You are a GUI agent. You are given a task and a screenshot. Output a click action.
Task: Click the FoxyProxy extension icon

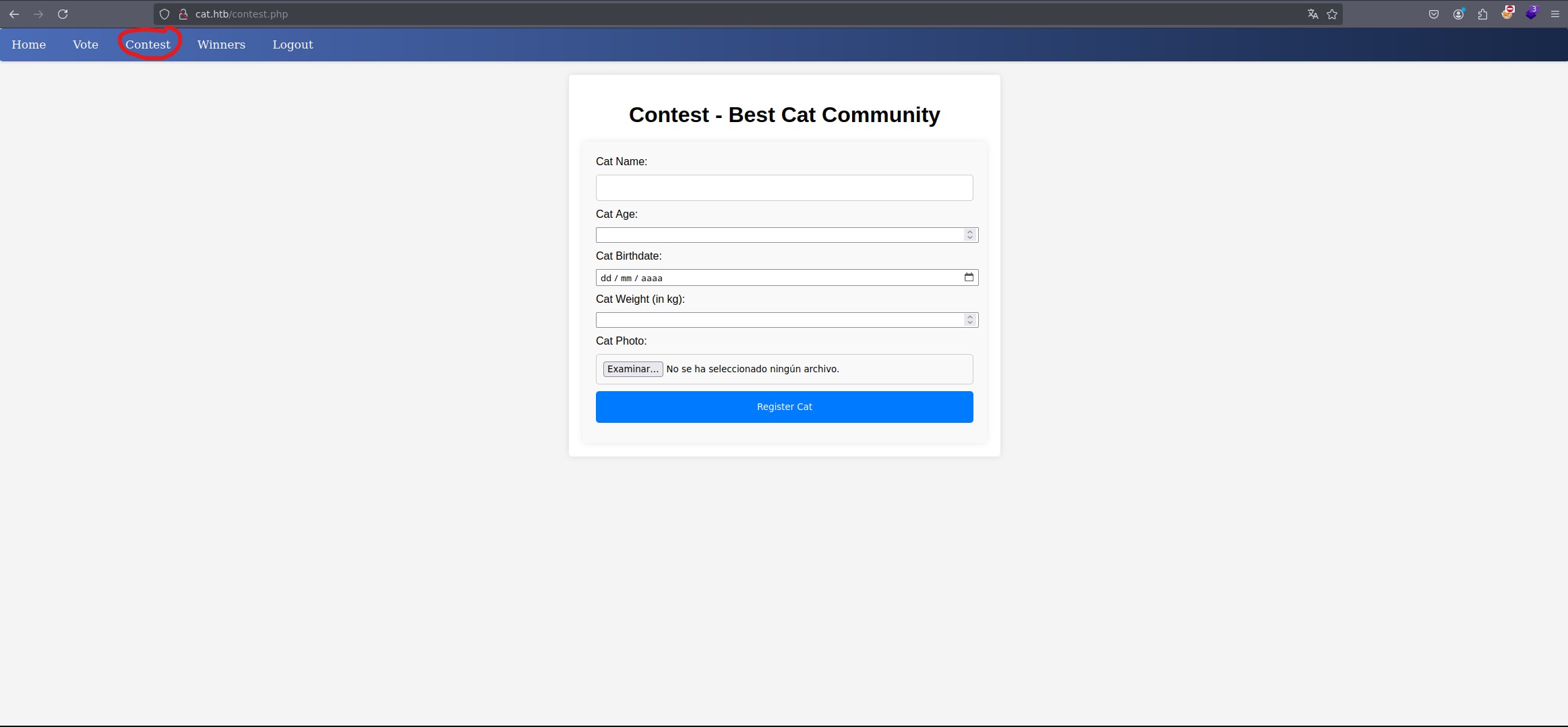[1507, 13]
